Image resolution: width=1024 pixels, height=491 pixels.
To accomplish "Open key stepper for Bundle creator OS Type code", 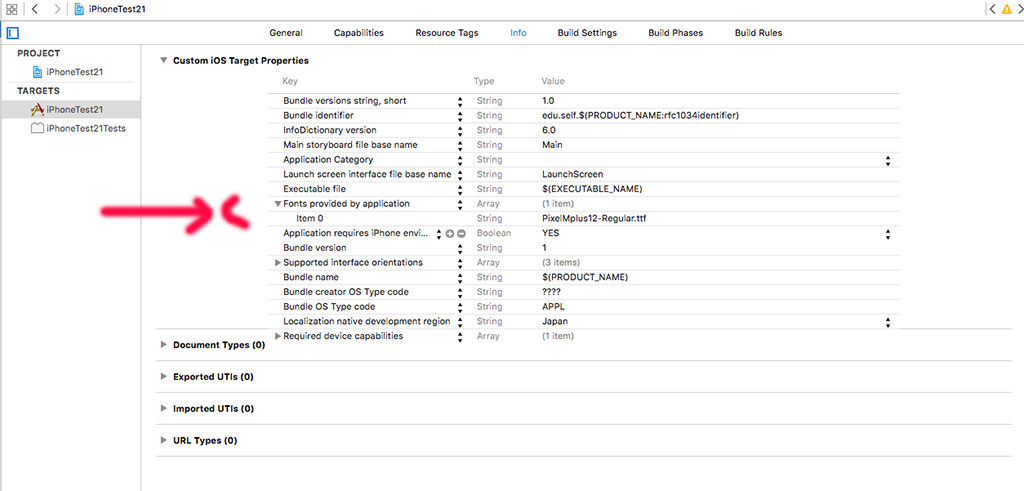I will click(460, 292).
